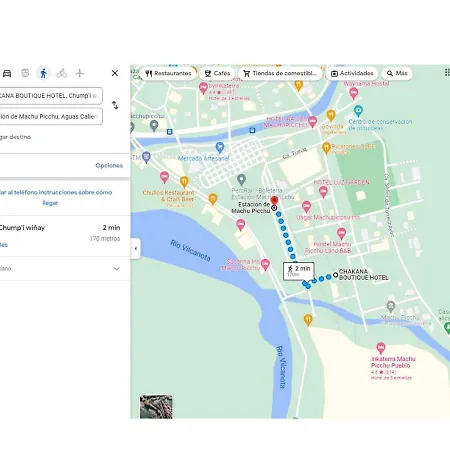450x450 pixels.
Task: Switch to satellite layer thumbnail
Action: click(156, 407)
